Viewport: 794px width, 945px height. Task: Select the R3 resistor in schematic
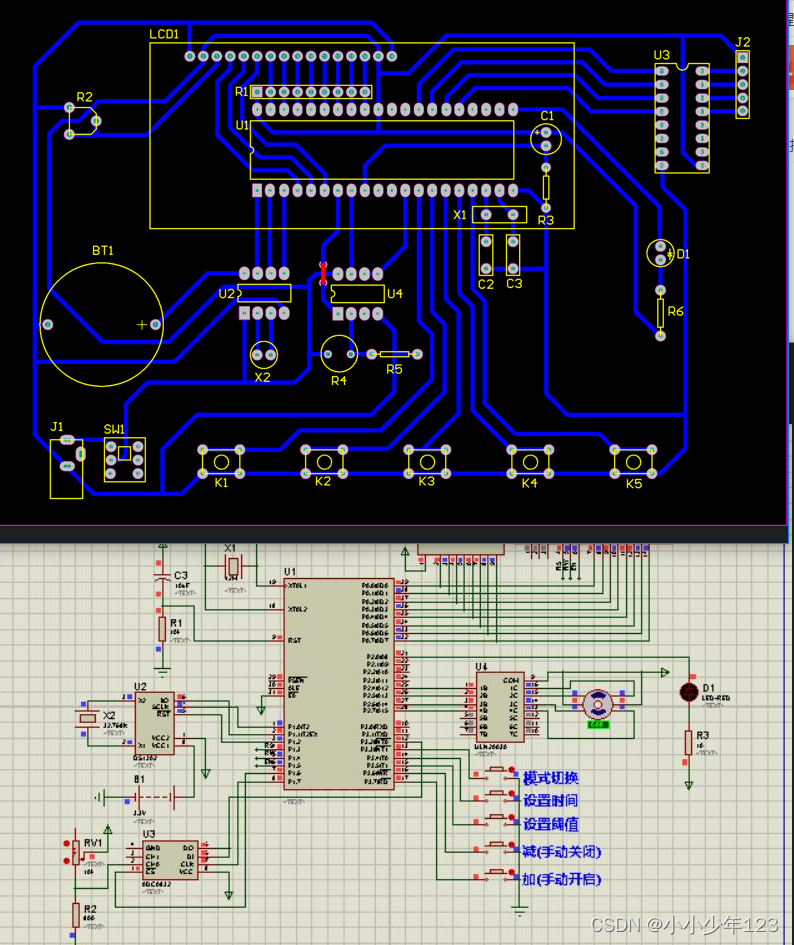point(688,742)
